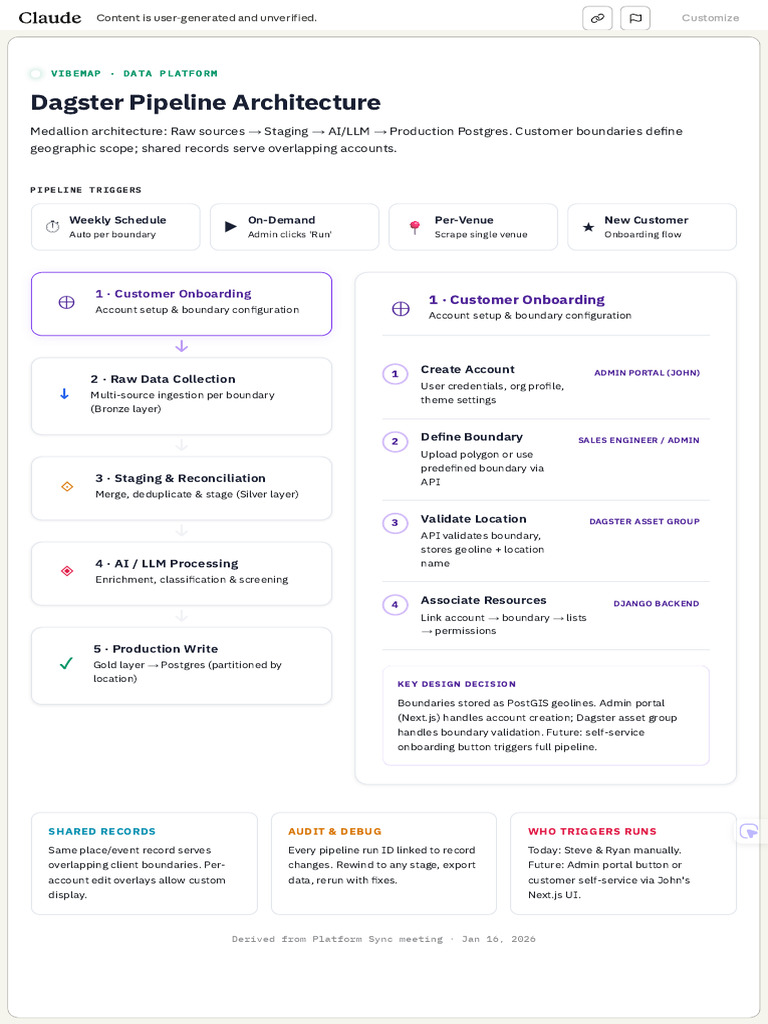Click the blue down-arrow icon on Raw Data Collection
The width and height of the screenshot is (768, 1024).
pyautogui.click(x=64, y=394)
